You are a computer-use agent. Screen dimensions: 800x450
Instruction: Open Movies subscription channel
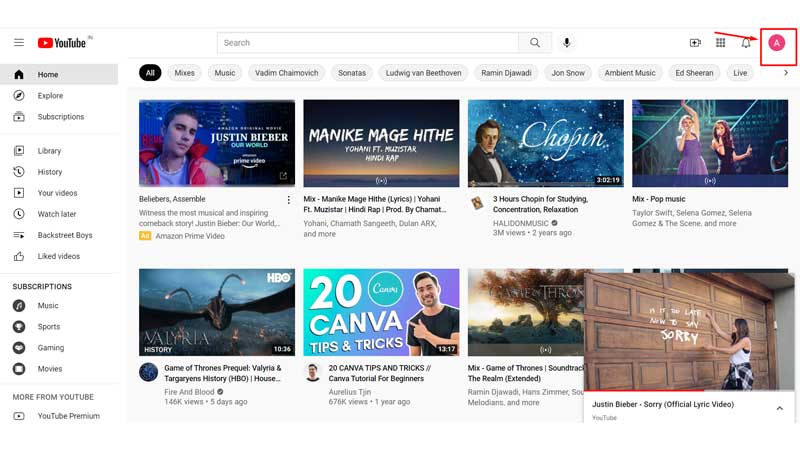pos(59,369)
